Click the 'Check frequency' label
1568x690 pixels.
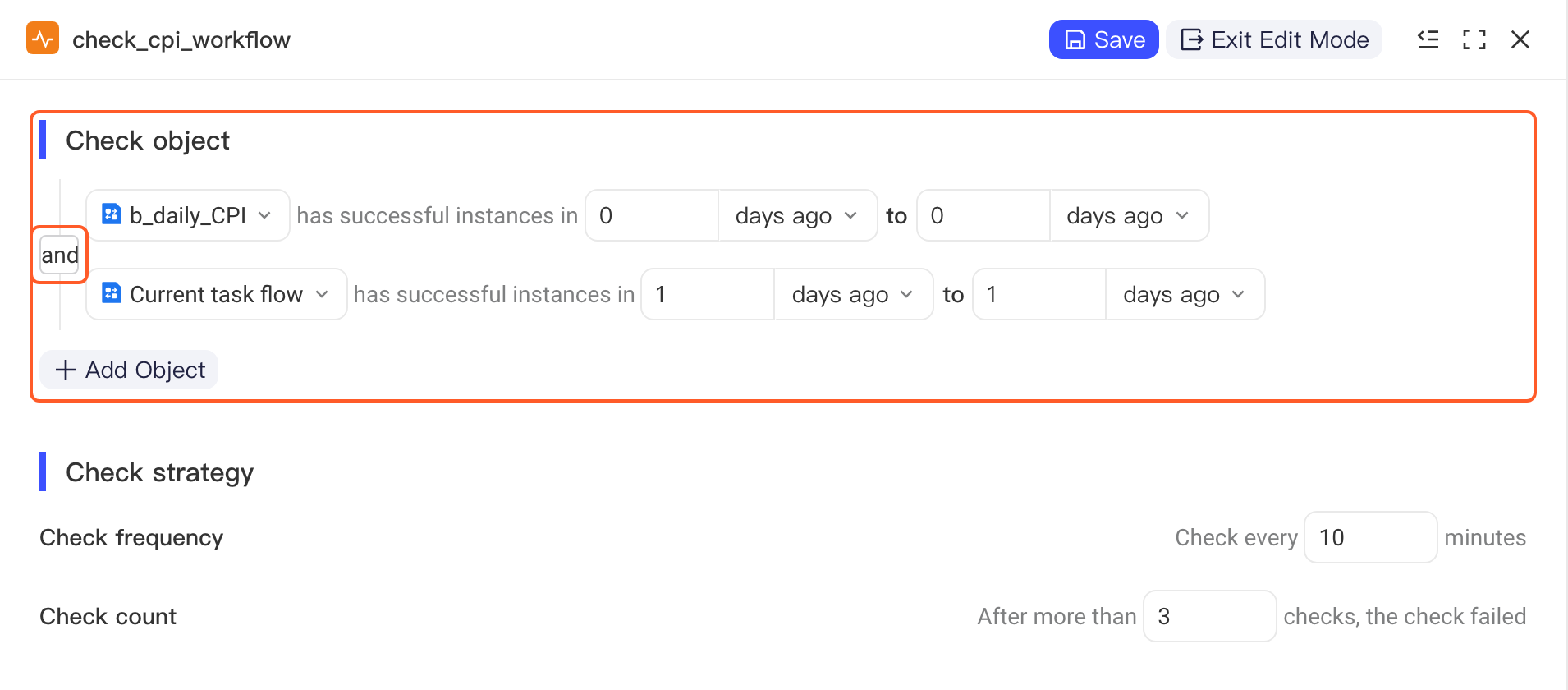[x=131, y=537]
